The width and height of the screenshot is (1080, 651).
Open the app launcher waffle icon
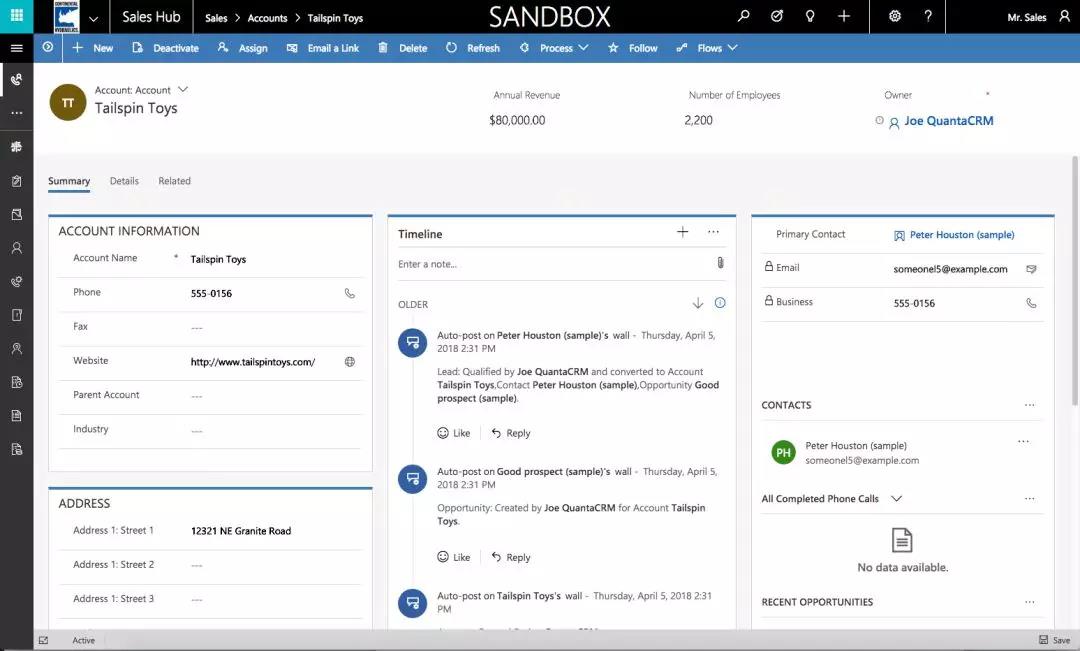tap(16, 17)
